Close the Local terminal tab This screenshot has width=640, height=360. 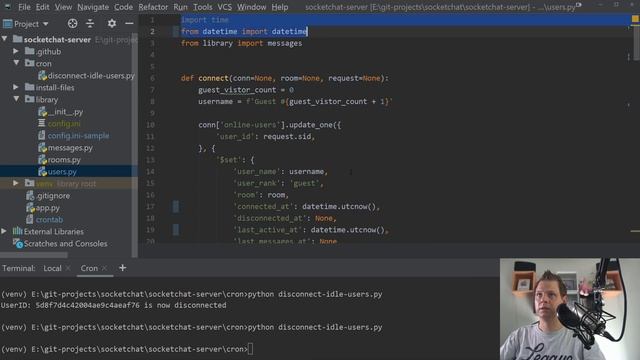pyautogui.click(x=68, y=268)
